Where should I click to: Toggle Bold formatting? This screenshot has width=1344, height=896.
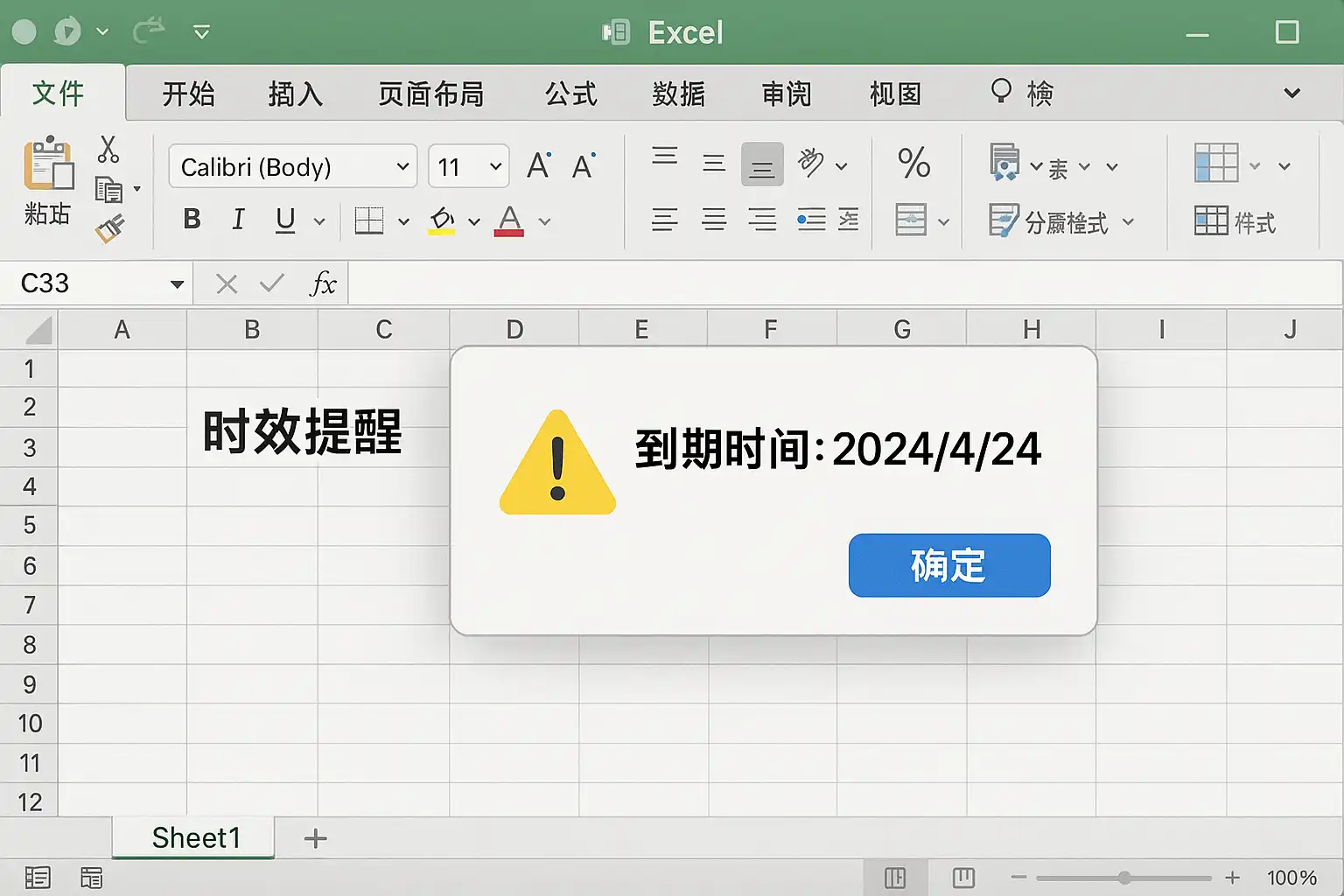pyautogui.click(x=192, y=219)
